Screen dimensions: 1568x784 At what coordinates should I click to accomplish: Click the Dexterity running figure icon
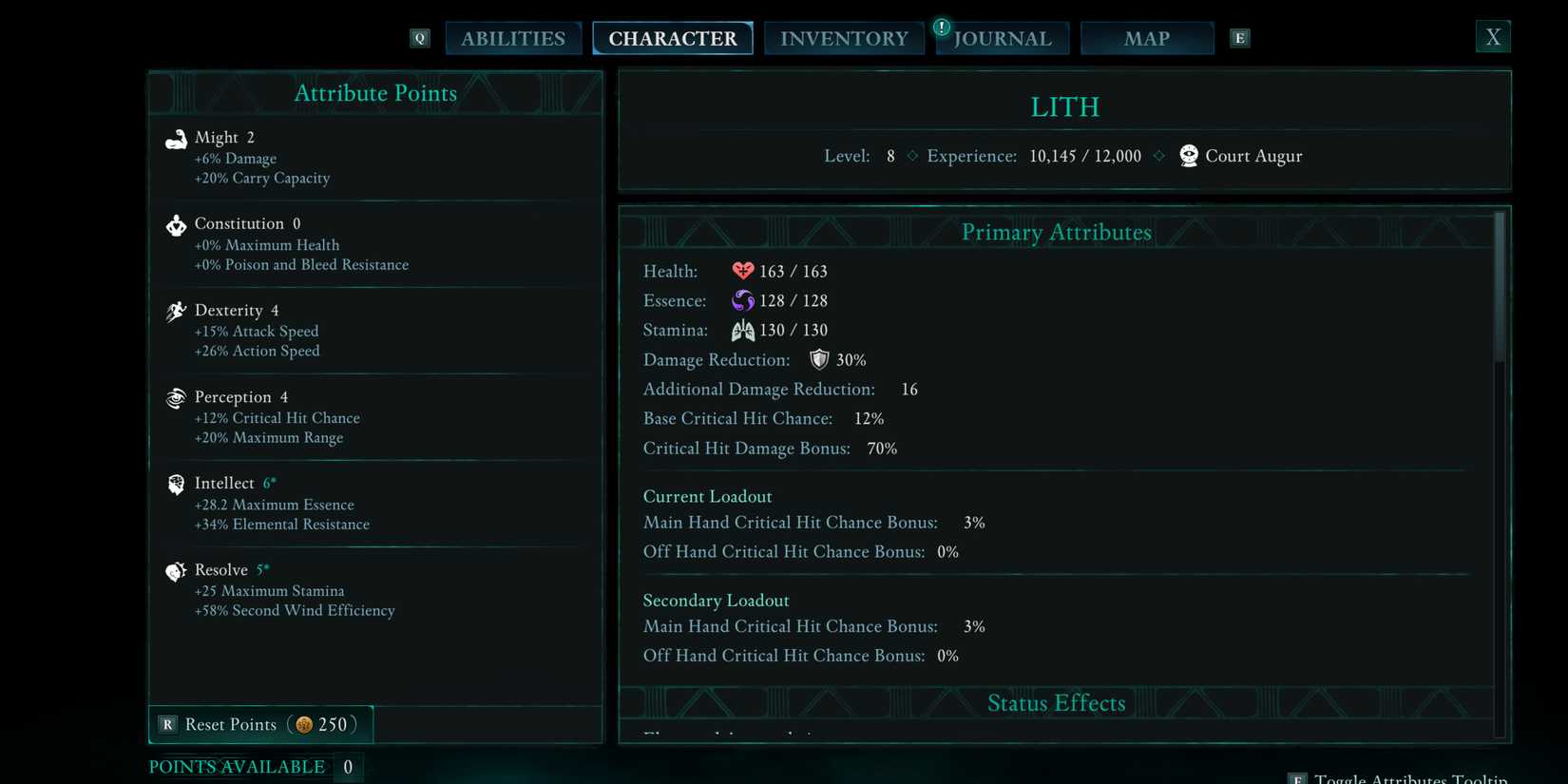[x=176, y=312]
